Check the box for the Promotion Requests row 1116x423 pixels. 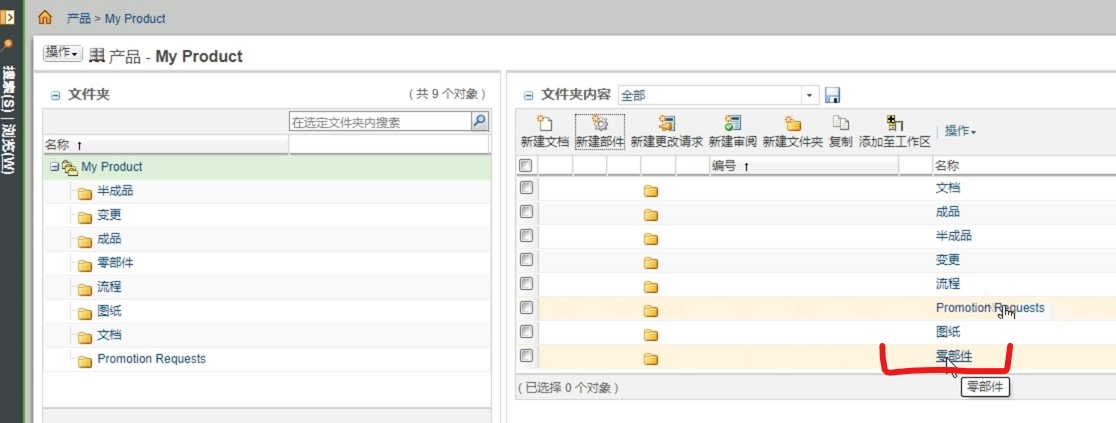point(526,308)
